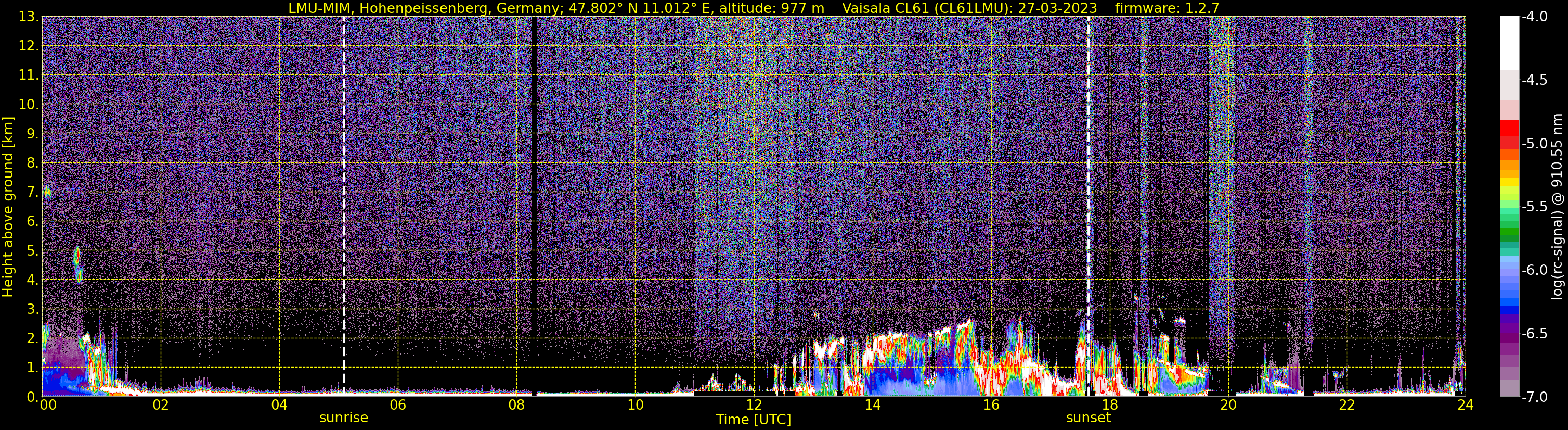Click the '5.' height tick label

(33, 250)
